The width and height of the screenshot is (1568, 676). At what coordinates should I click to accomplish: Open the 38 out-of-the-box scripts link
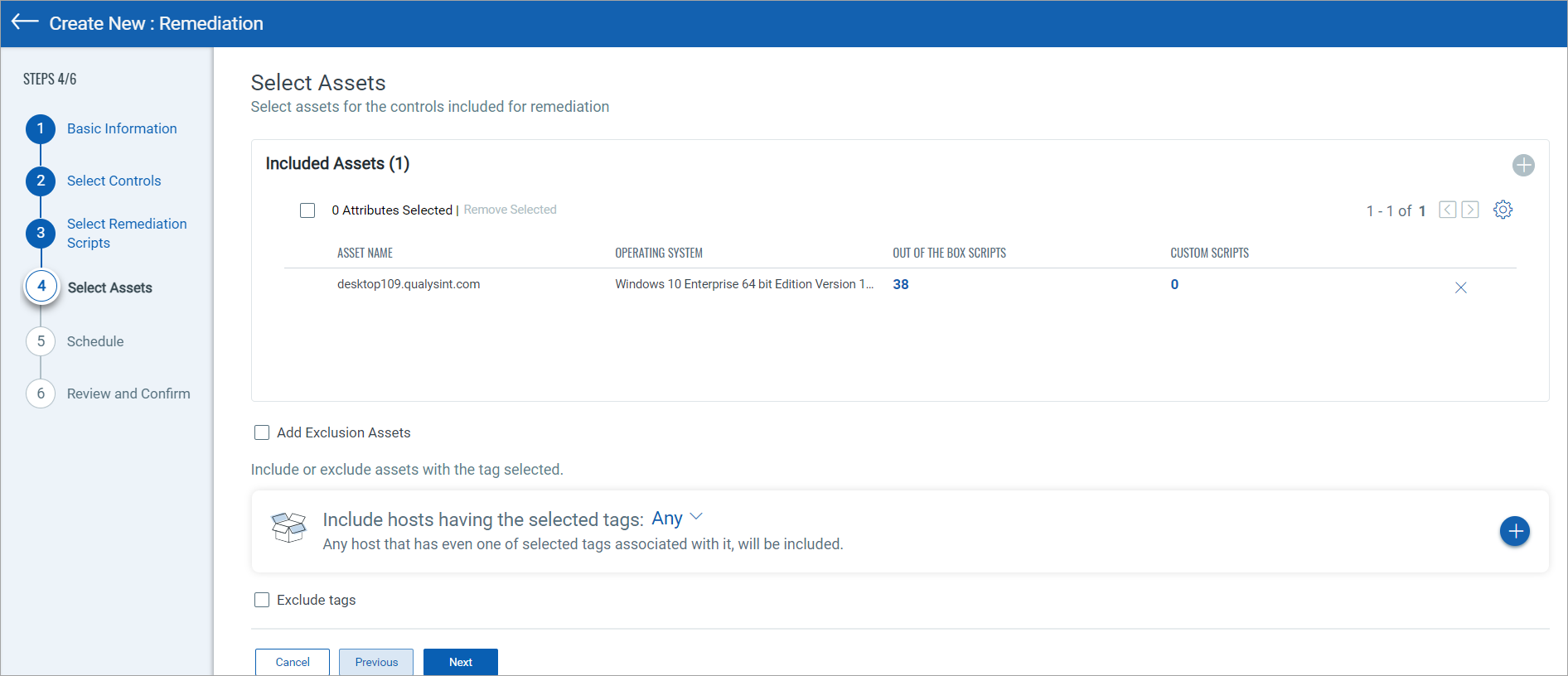(900, 284)
